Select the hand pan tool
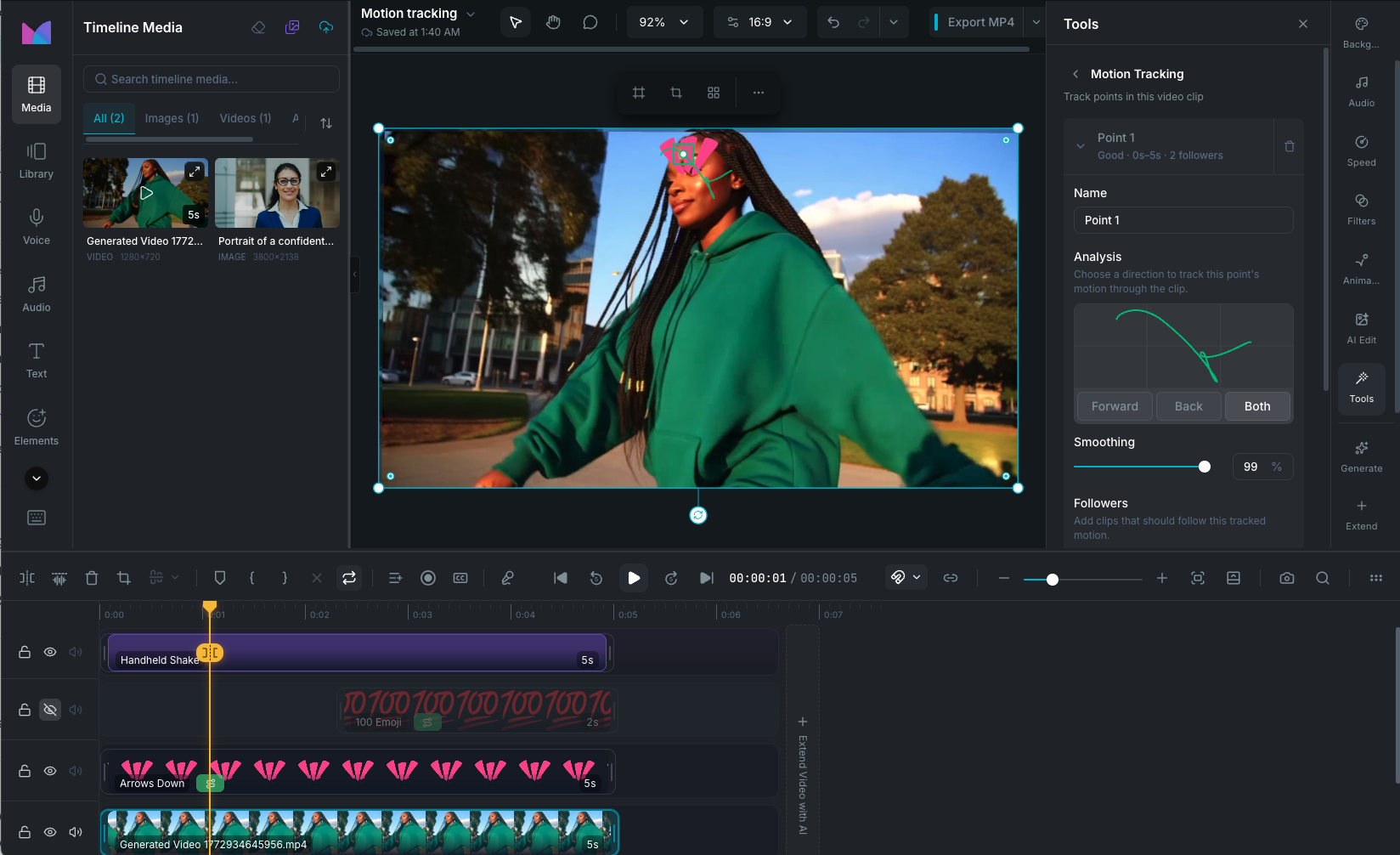This screenshot has height=855, width=1400. pos(552,21)
